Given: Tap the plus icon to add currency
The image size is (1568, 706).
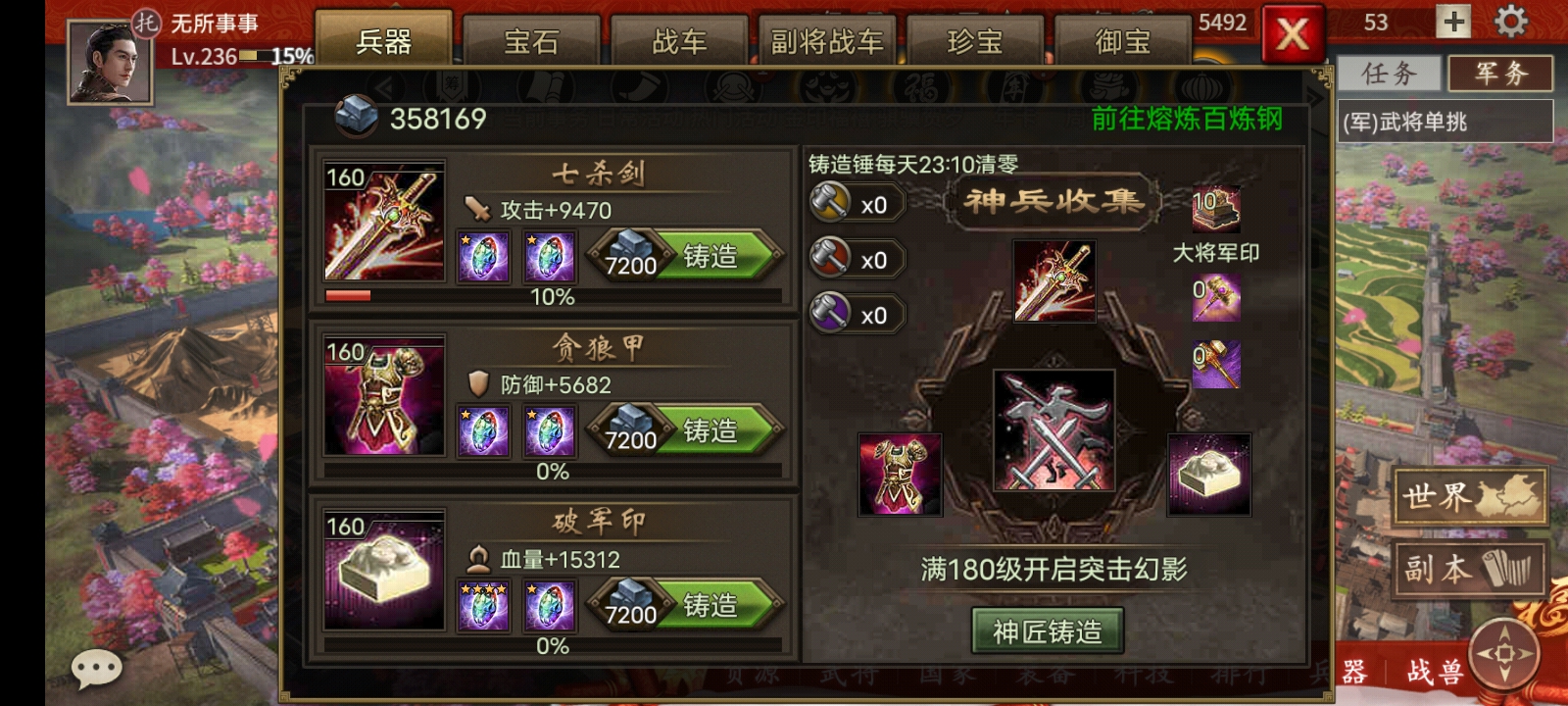Looking at the screenshot, I should tap(1453, 21).
